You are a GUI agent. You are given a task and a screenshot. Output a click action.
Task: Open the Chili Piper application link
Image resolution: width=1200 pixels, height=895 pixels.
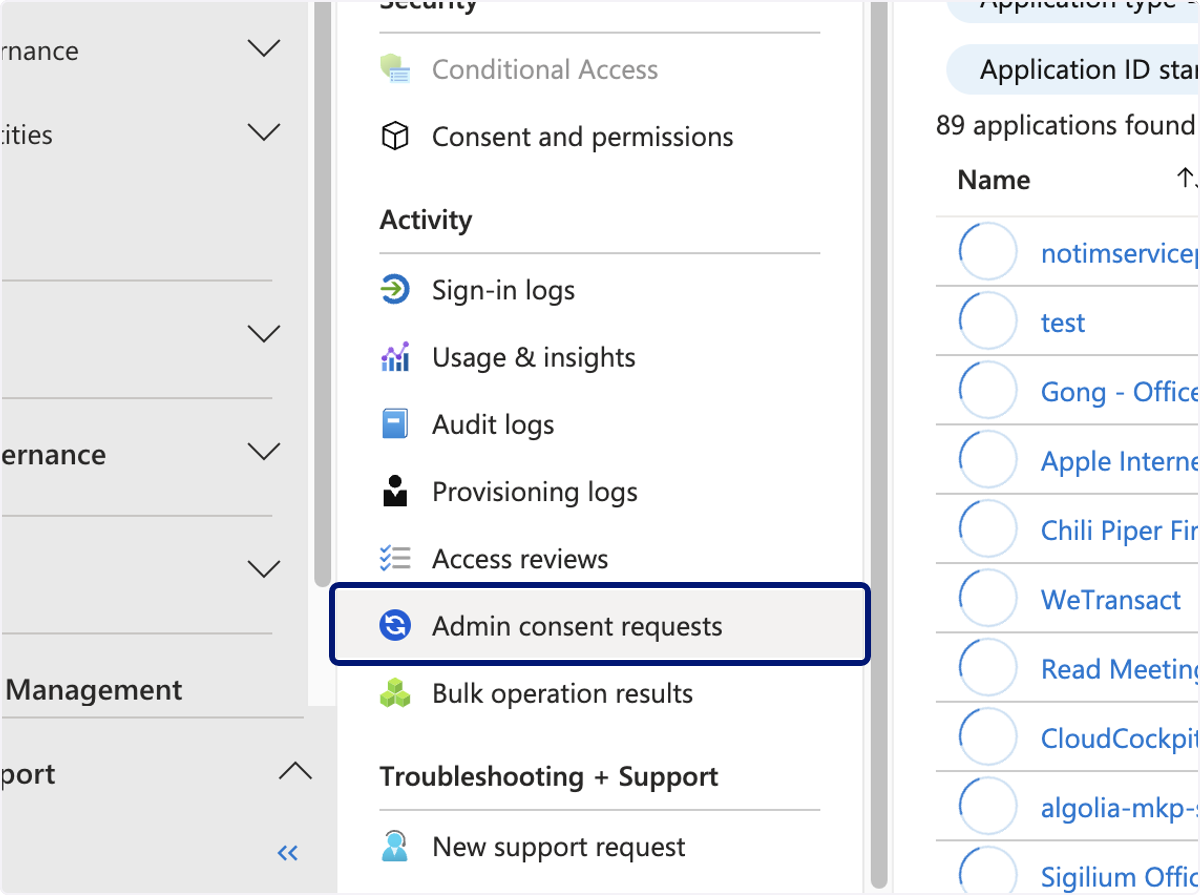[x=1120, y=530]
